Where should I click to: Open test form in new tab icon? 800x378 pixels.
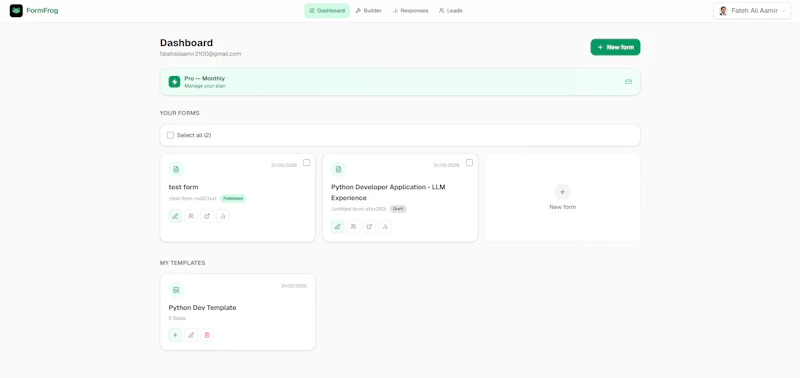pos(207,216)
